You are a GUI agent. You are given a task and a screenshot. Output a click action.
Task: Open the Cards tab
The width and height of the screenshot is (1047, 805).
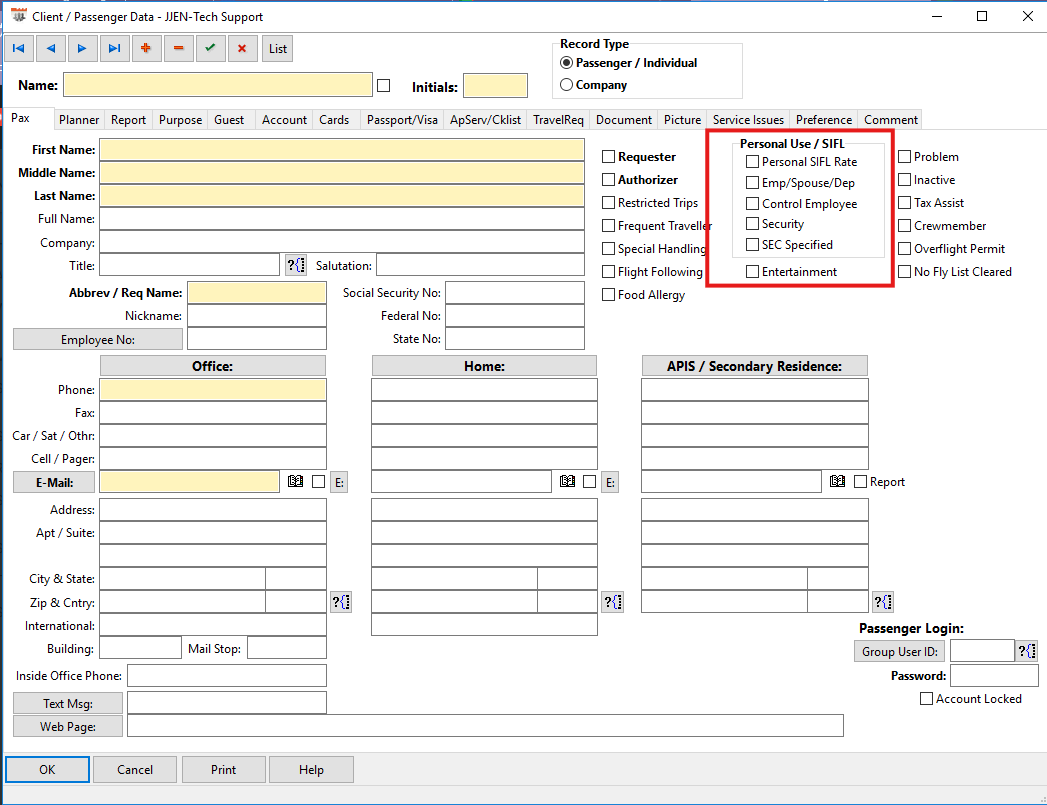pos(334,119)
